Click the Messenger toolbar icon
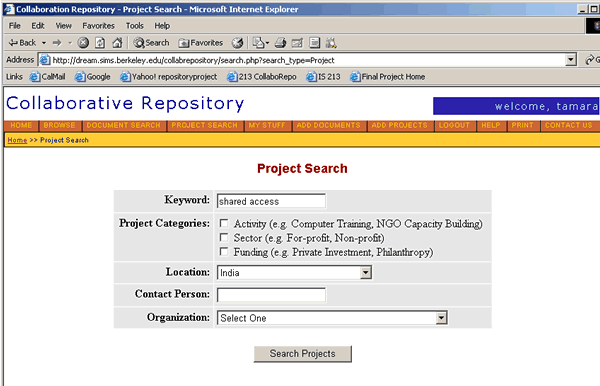 click(x=331, y=43)
